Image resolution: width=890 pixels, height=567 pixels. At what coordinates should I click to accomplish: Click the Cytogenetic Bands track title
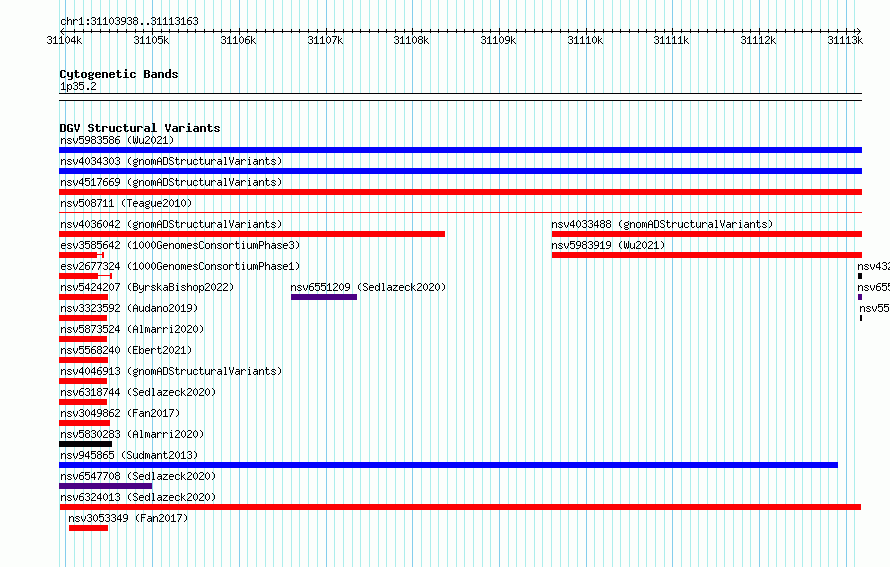(119, 74)
